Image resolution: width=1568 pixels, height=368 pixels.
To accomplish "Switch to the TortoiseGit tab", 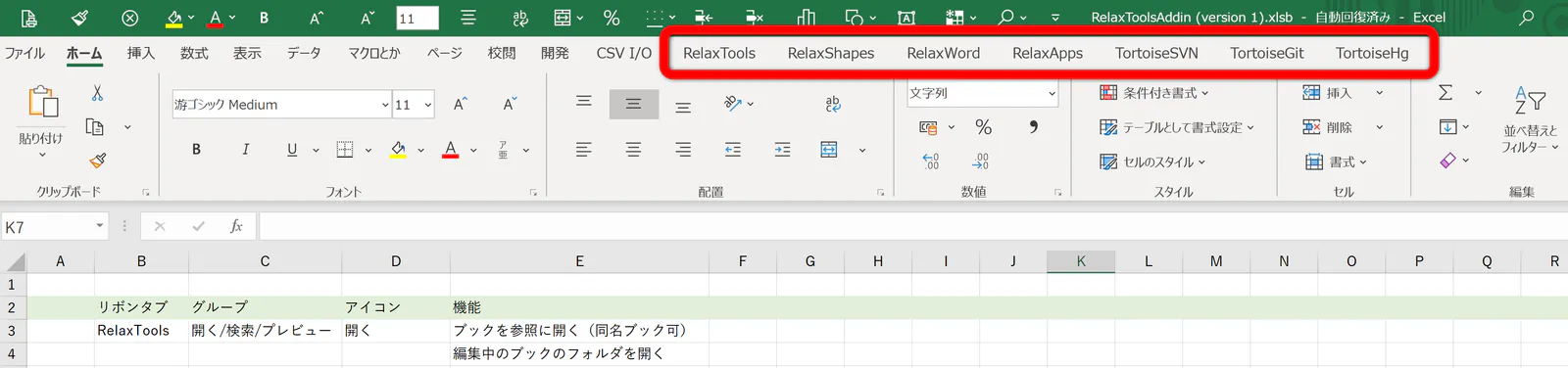I will [1266, 53].
